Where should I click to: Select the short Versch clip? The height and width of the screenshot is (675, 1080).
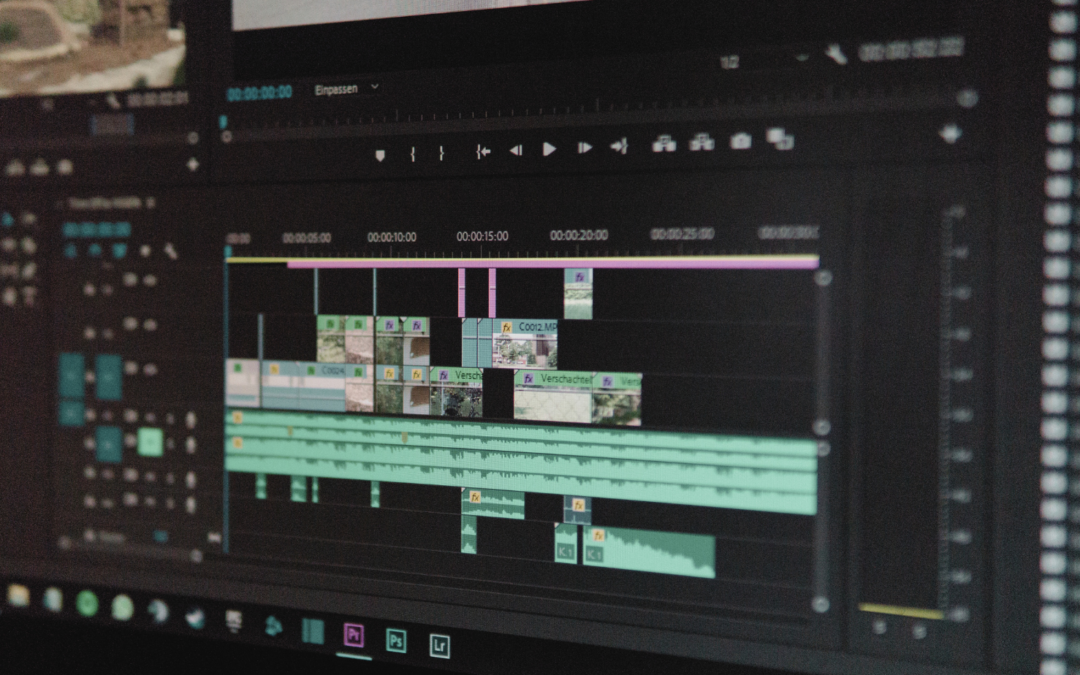[456, 392]
